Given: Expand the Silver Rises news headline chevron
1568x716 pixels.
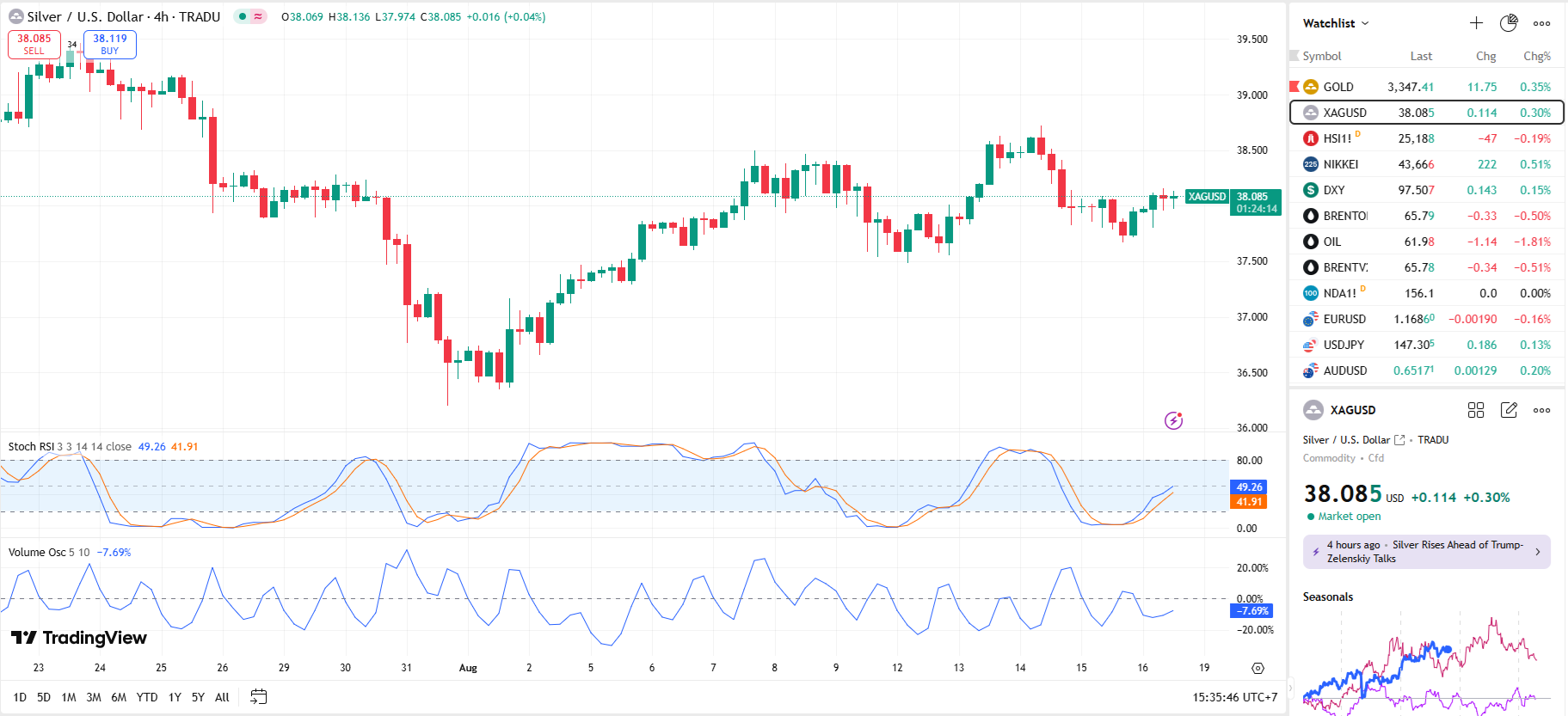Looking at the screenshot, I should 1538,552.
